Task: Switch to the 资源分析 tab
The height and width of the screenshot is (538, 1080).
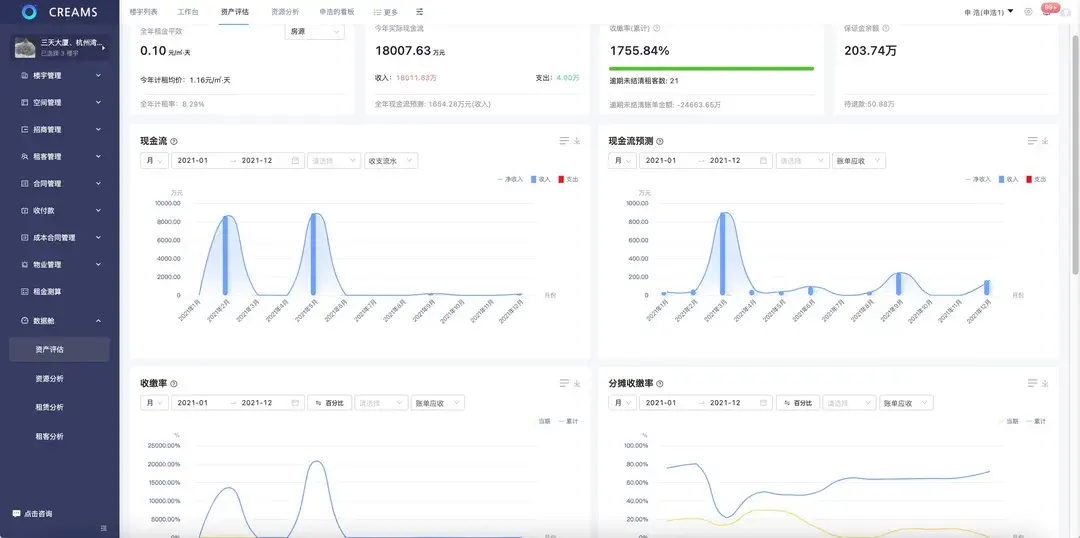Action: click(284, 12)
